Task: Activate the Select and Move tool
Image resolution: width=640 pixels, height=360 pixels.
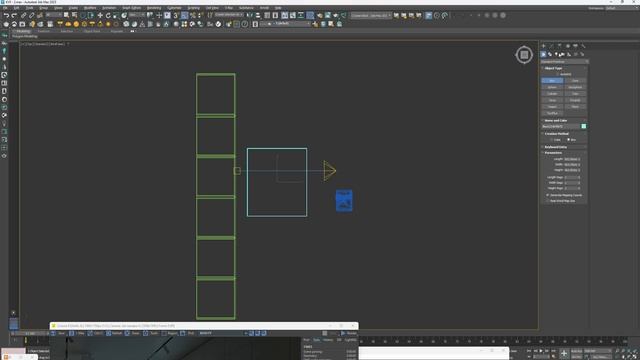Action: pos(100,16)
